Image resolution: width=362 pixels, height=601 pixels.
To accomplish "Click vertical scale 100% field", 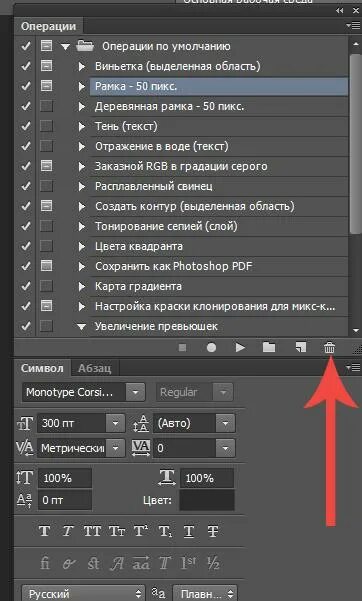I will (x=64, y=478).
